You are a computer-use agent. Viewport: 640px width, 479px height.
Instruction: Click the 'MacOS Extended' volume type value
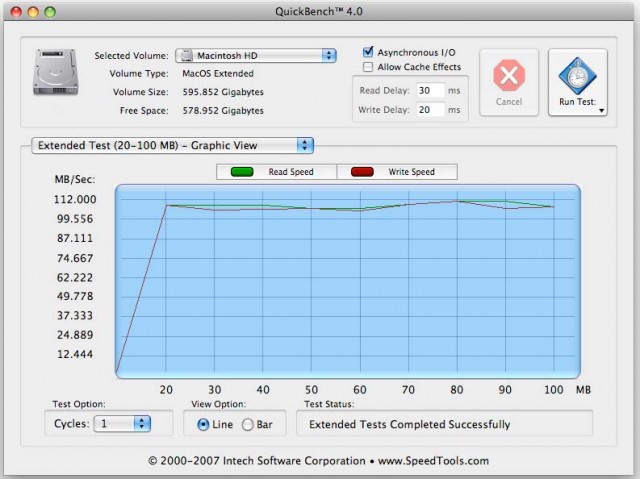[218, 73]
